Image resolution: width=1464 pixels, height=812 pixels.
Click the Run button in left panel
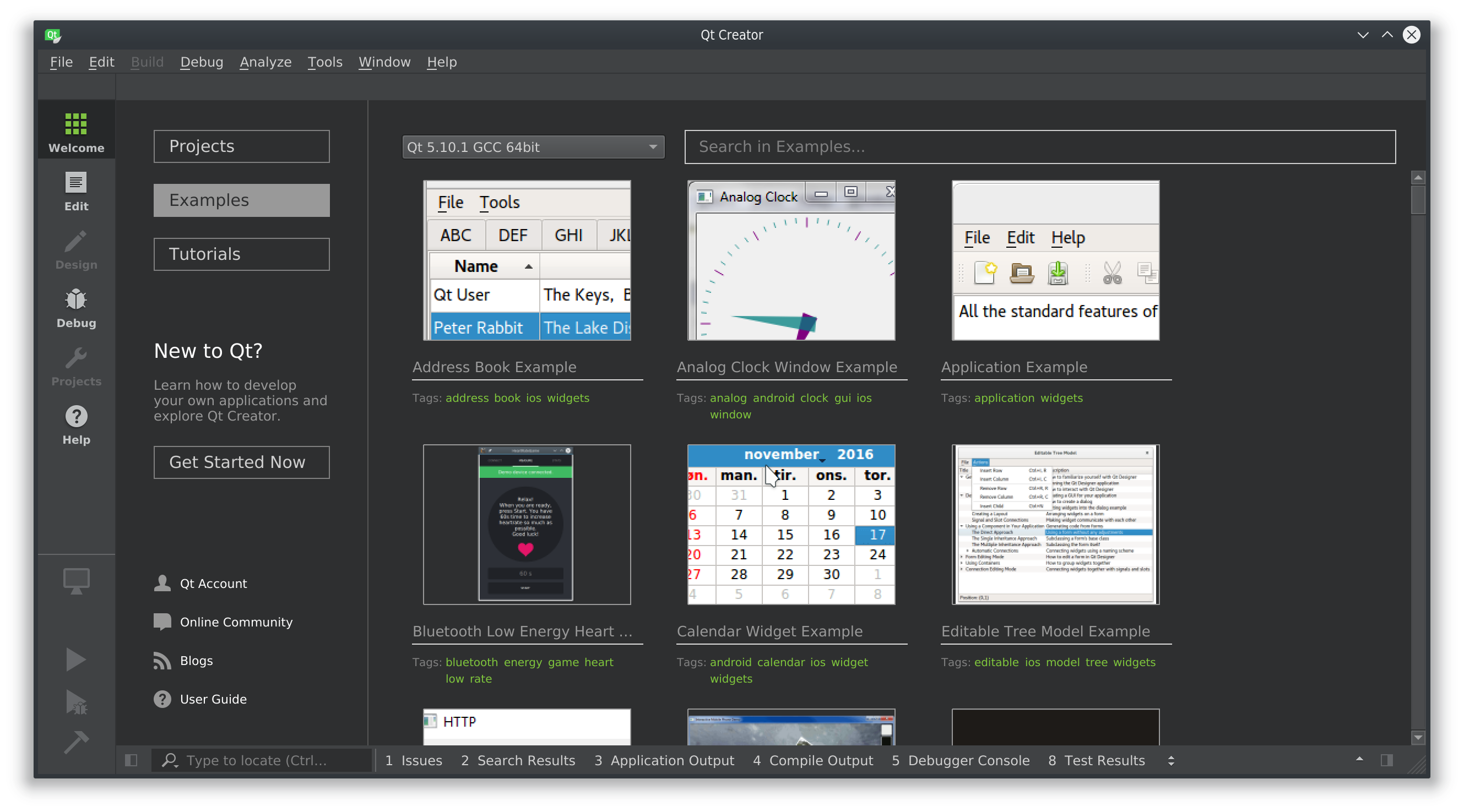pos(76,659)
